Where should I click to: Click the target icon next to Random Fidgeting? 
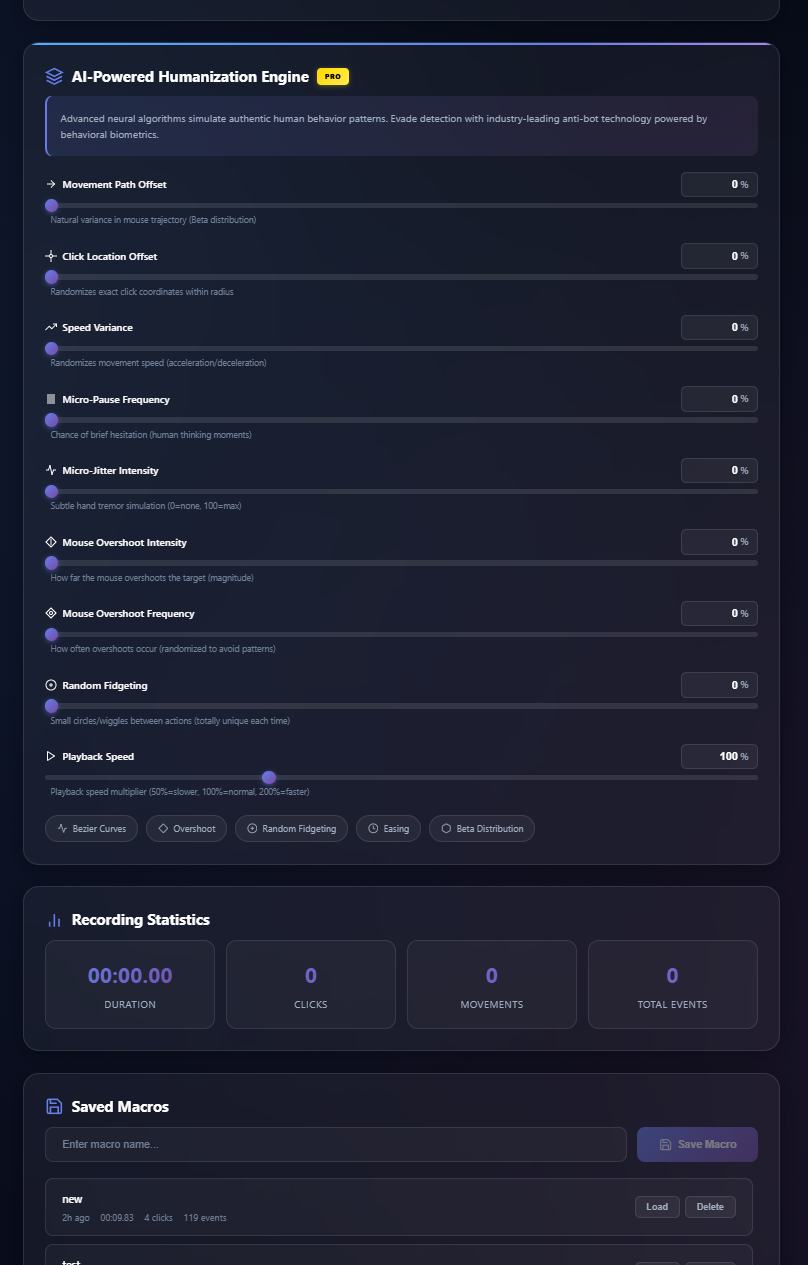point(50,685)
